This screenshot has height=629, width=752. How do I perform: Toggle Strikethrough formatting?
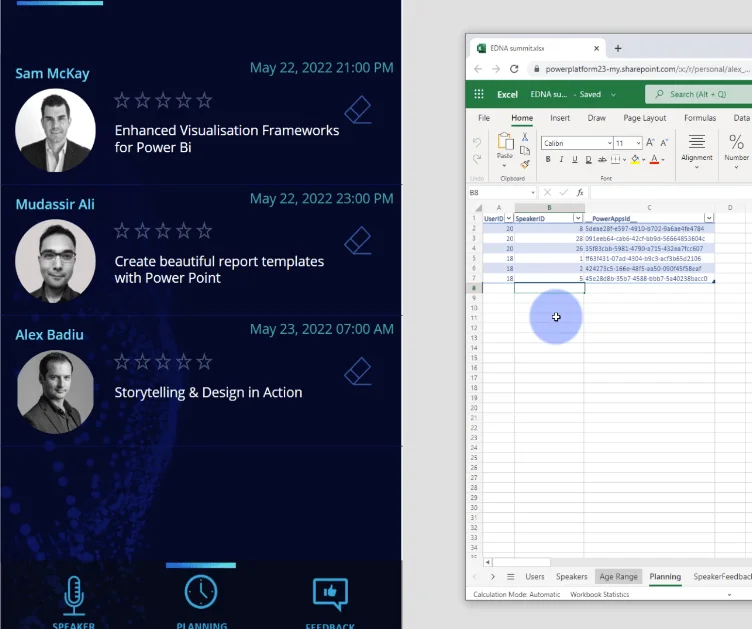pos(602,160)
